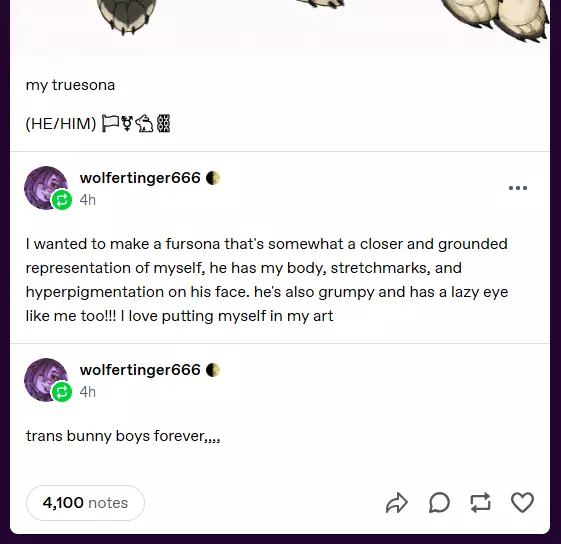Click the transgender symbol emoji
Viewport: 561px width, 544px height.
tap(127, 123)
